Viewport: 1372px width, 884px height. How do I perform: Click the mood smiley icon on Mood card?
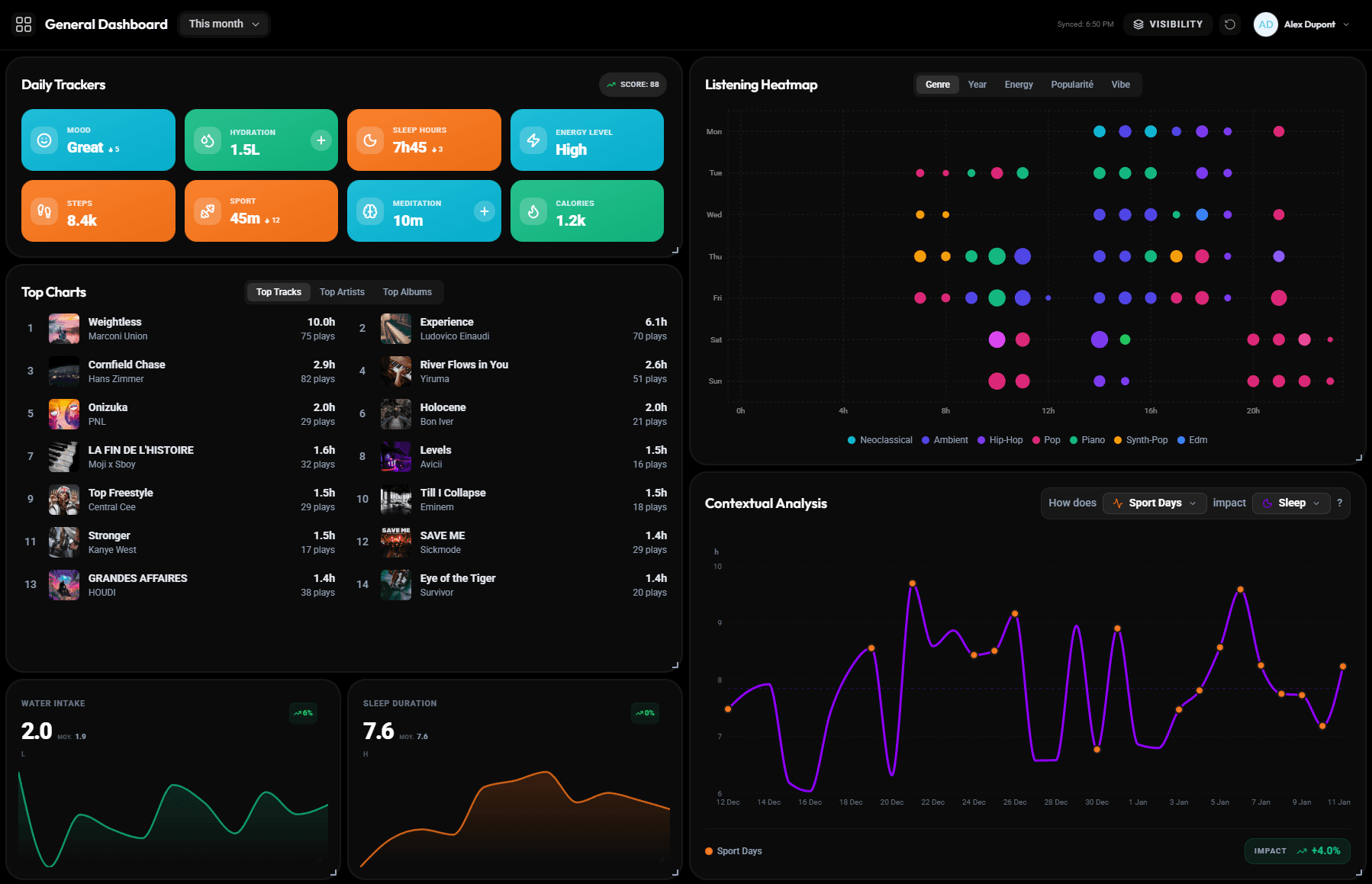(44, 140)
